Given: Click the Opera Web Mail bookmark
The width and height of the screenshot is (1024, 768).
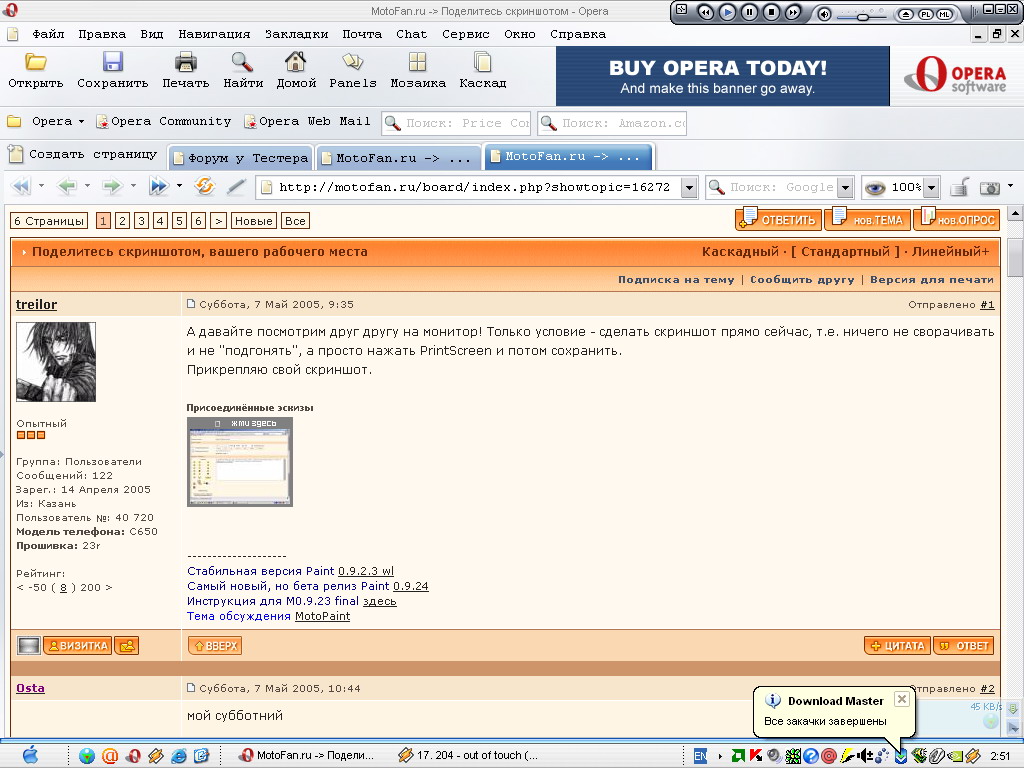Looking at the screenshot, I should click(307, 121).
